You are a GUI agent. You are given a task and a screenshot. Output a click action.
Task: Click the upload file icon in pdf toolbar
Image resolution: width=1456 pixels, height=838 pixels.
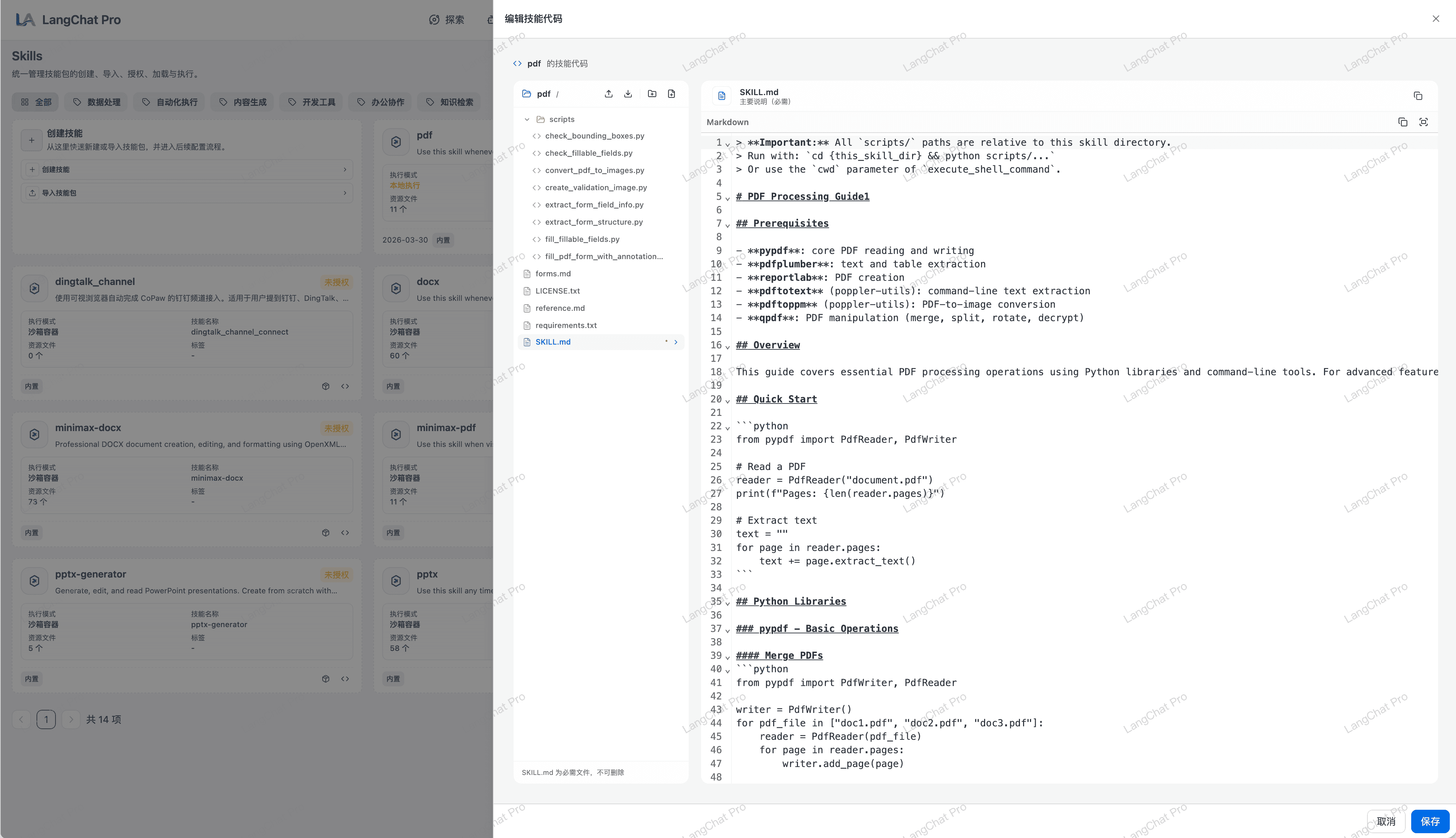[x=608, y=94]
